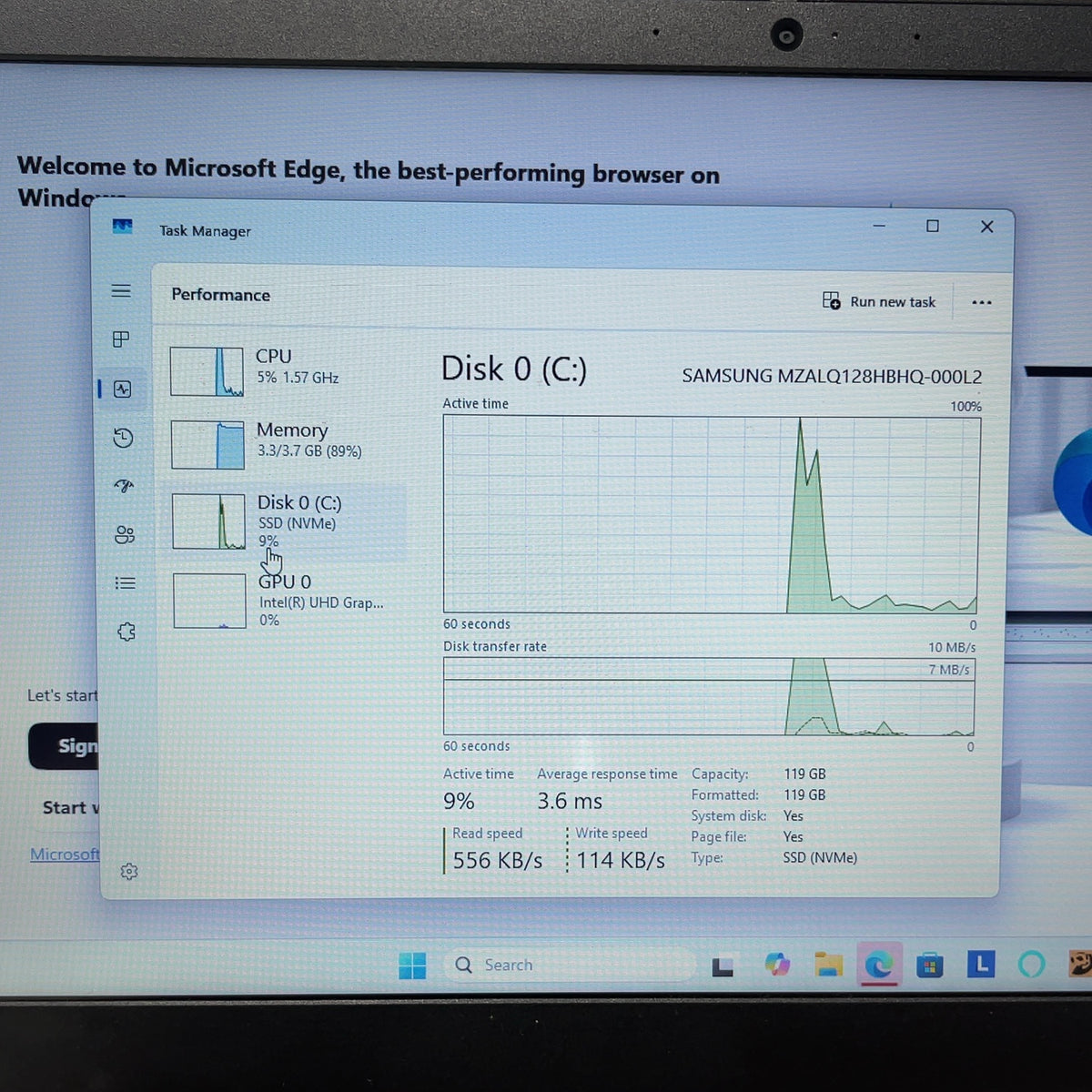Click the Sign in button in Edge window
Viewport: 1092px width, 1092px height.
coord(63,746)
